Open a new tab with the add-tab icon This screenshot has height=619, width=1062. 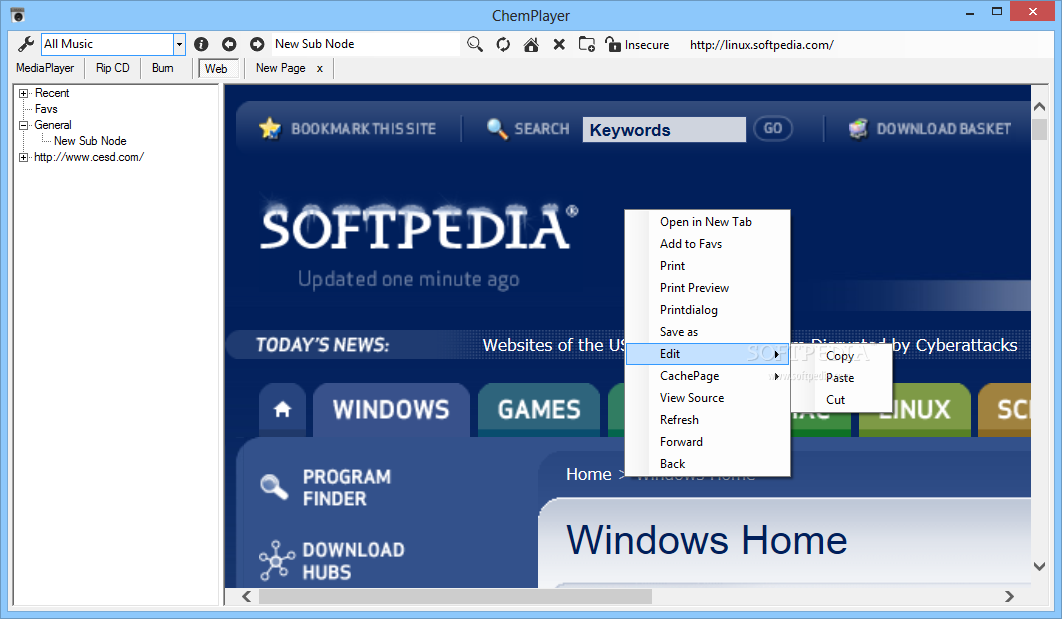click(x=587, y=45)
